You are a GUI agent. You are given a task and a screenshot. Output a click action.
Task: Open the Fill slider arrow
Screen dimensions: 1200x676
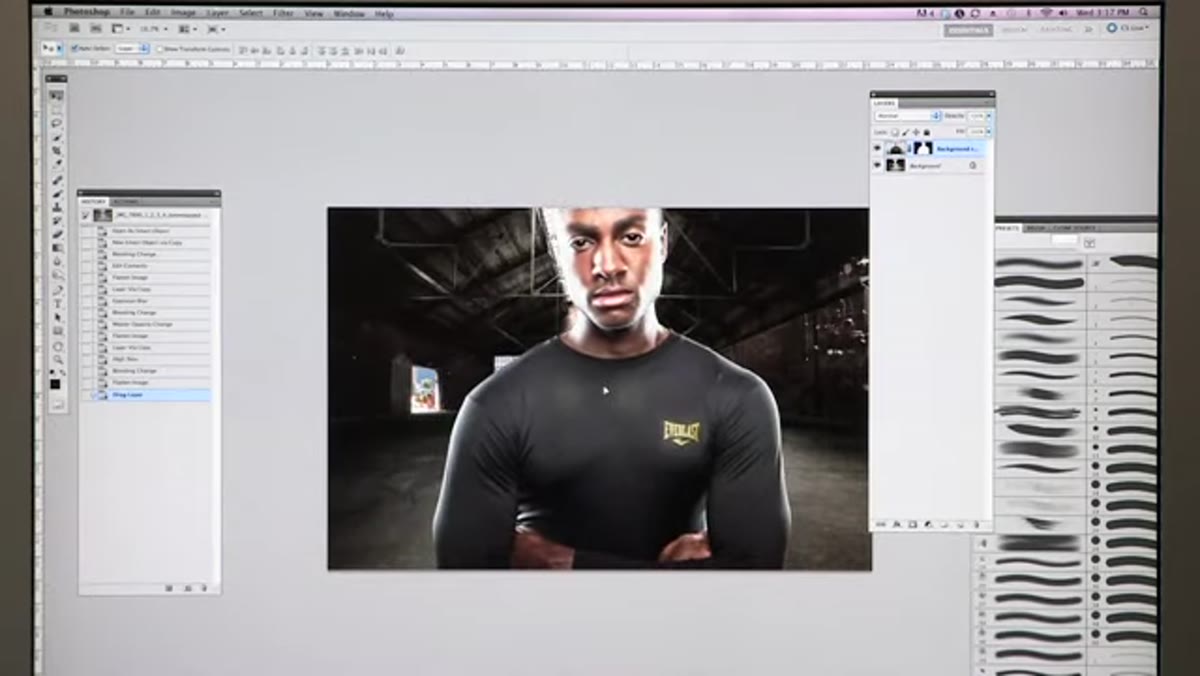989,132
